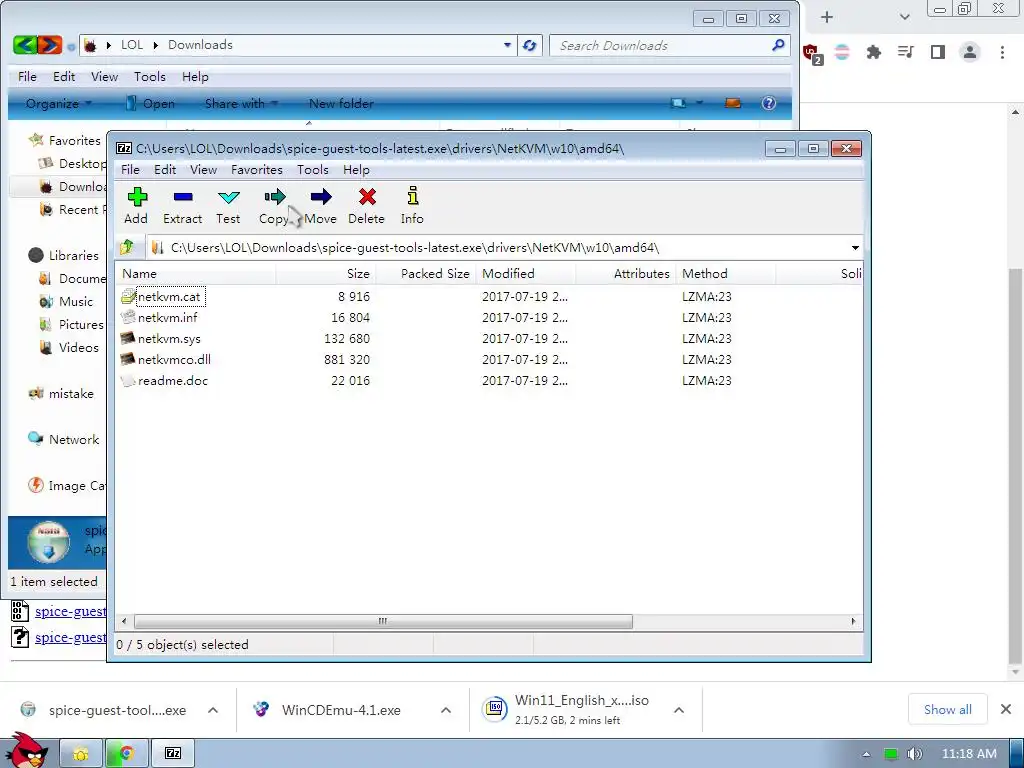Open the Share with dropdown
Screen dimensions: 1024x768
(x=241, y=103)
